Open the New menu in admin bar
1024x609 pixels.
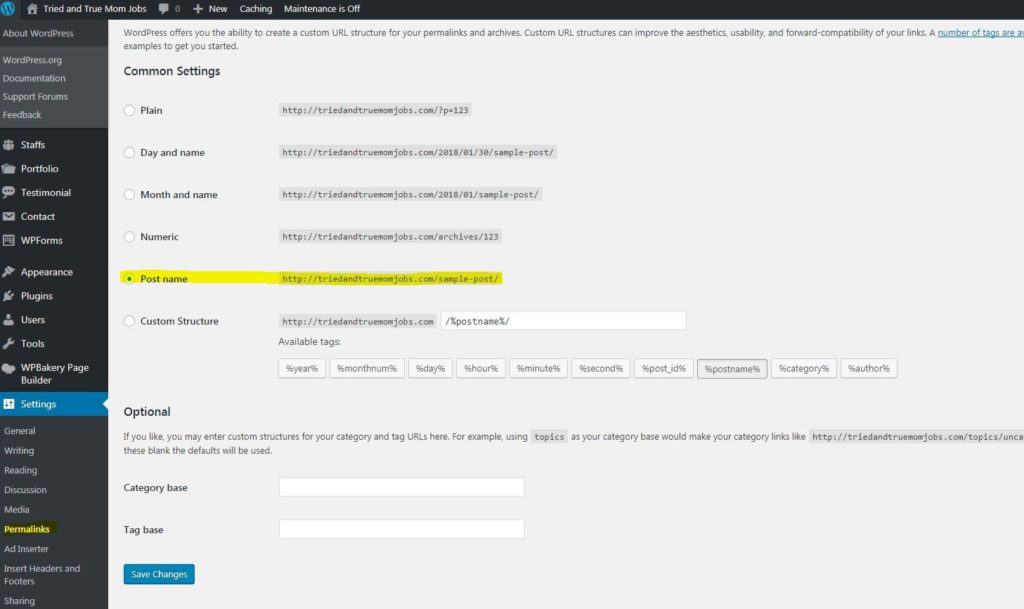[217, 8]
